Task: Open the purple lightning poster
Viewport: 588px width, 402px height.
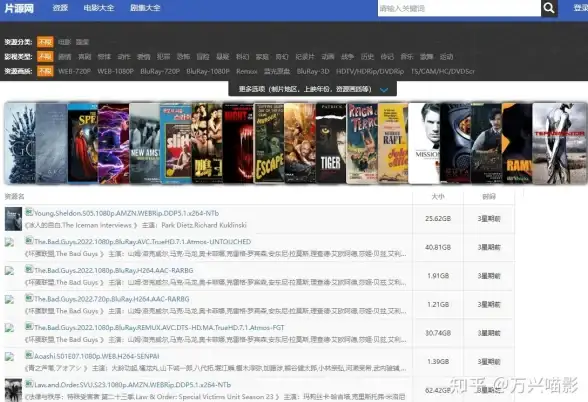Action: [114, 143]
